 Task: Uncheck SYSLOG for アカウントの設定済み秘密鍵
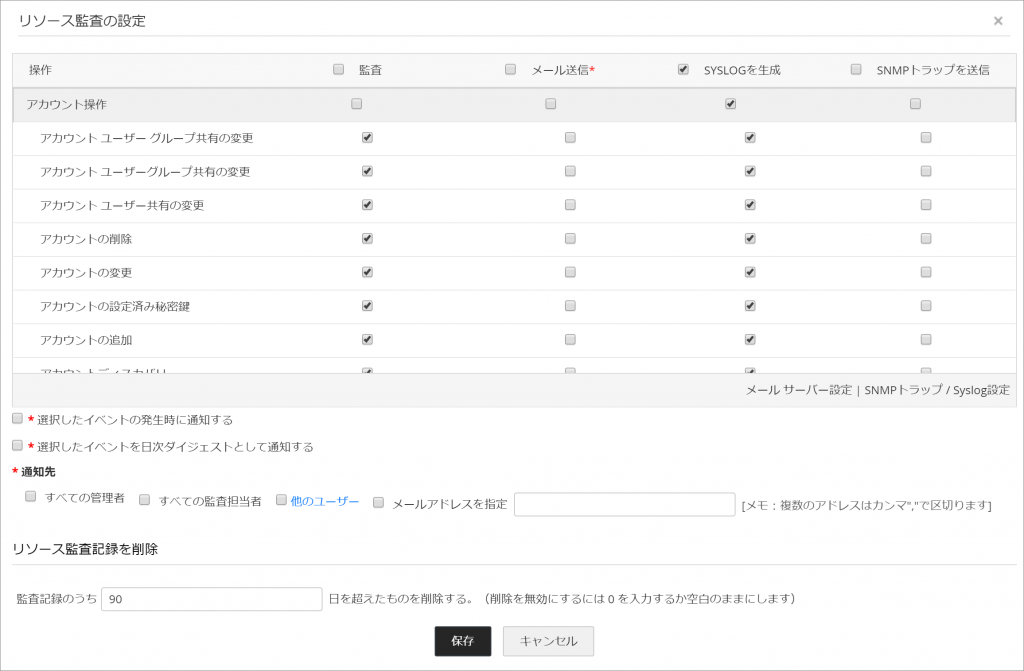point(750,306)
